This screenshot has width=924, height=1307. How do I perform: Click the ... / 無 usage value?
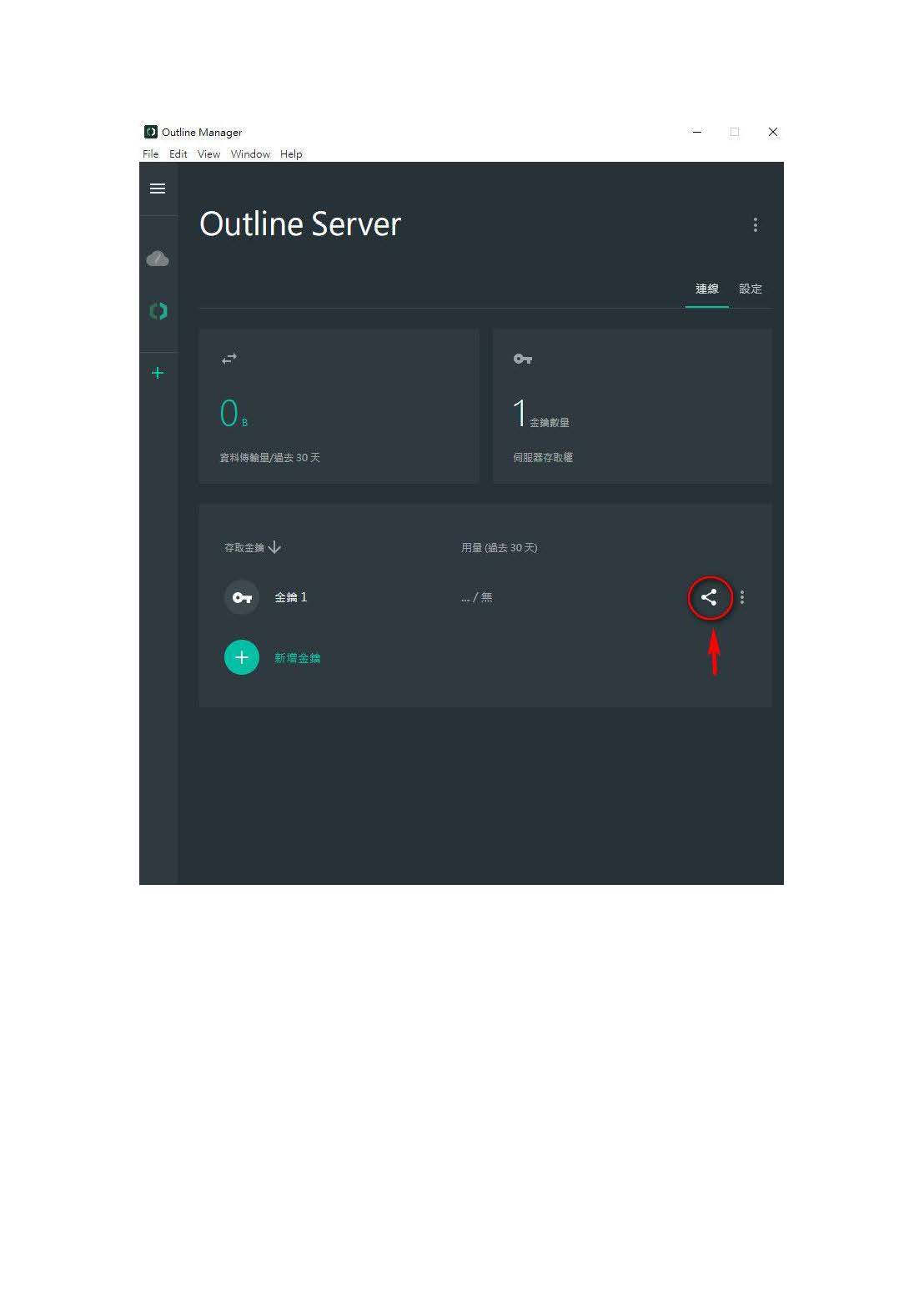pyautogui.click(x=477, y=597)
